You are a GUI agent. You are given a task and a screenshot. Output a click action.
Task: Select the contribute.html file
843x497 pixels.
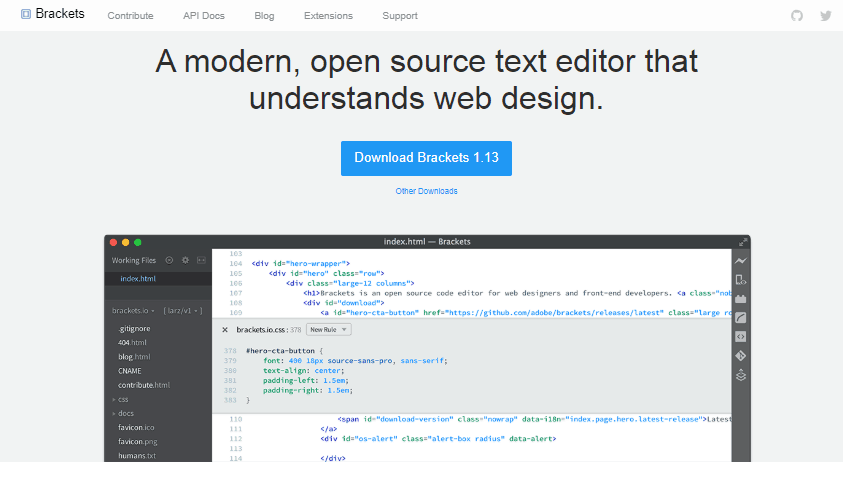click(144, 385)
